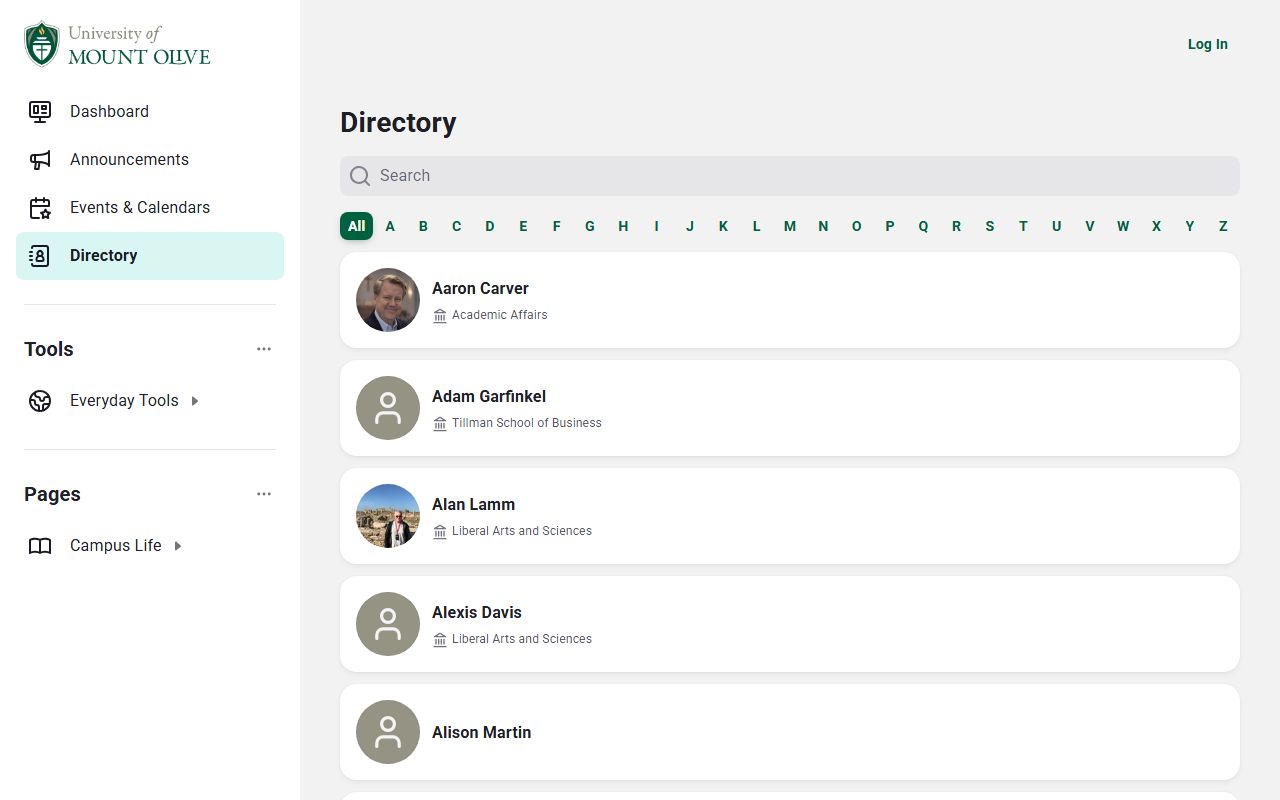Click Adam Garfinkel's placeholder avatar
1280x800 pixels.
[388, 408]
